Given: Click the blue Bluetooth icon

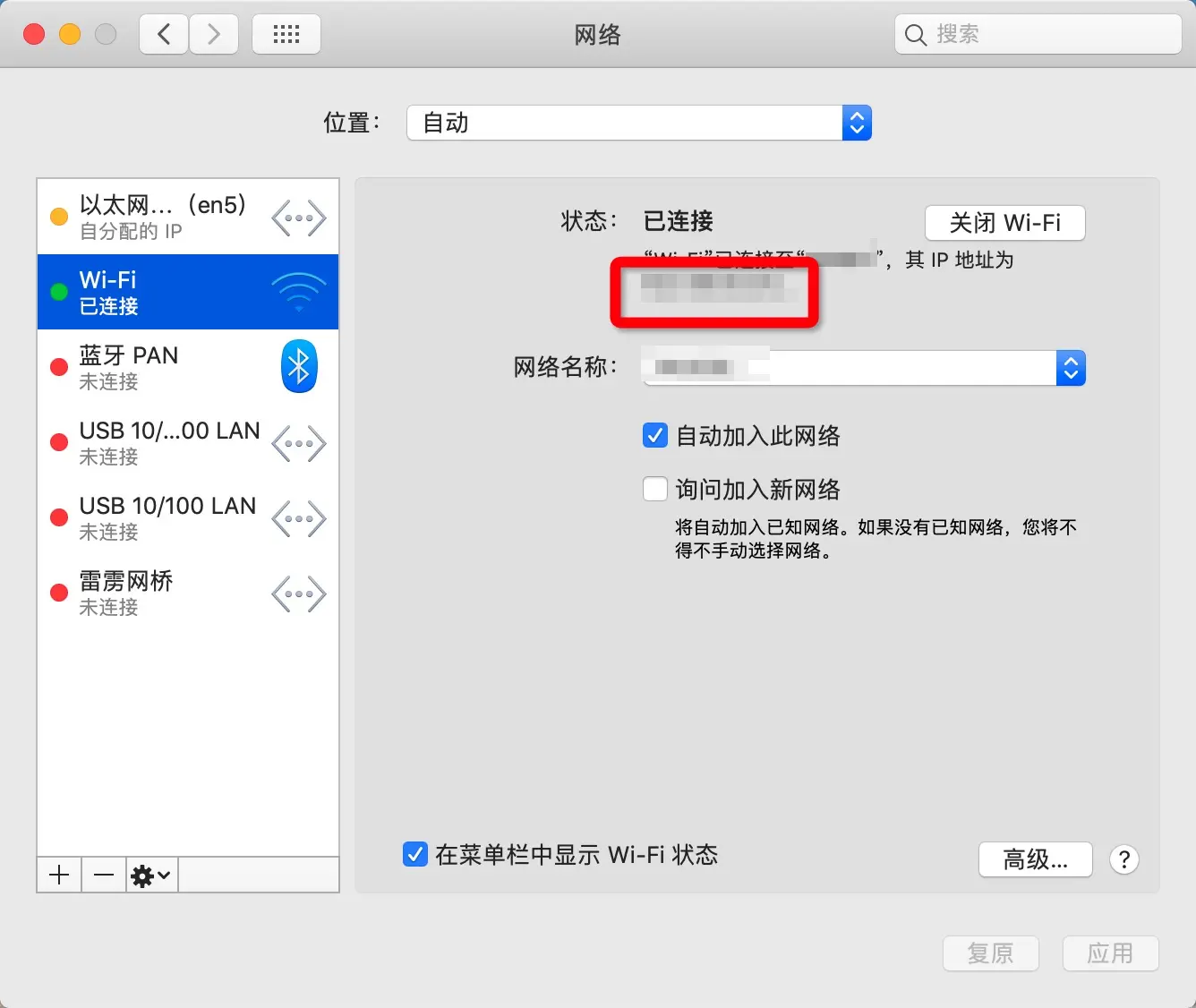Looking at the screenshot, I should [299, 366].
